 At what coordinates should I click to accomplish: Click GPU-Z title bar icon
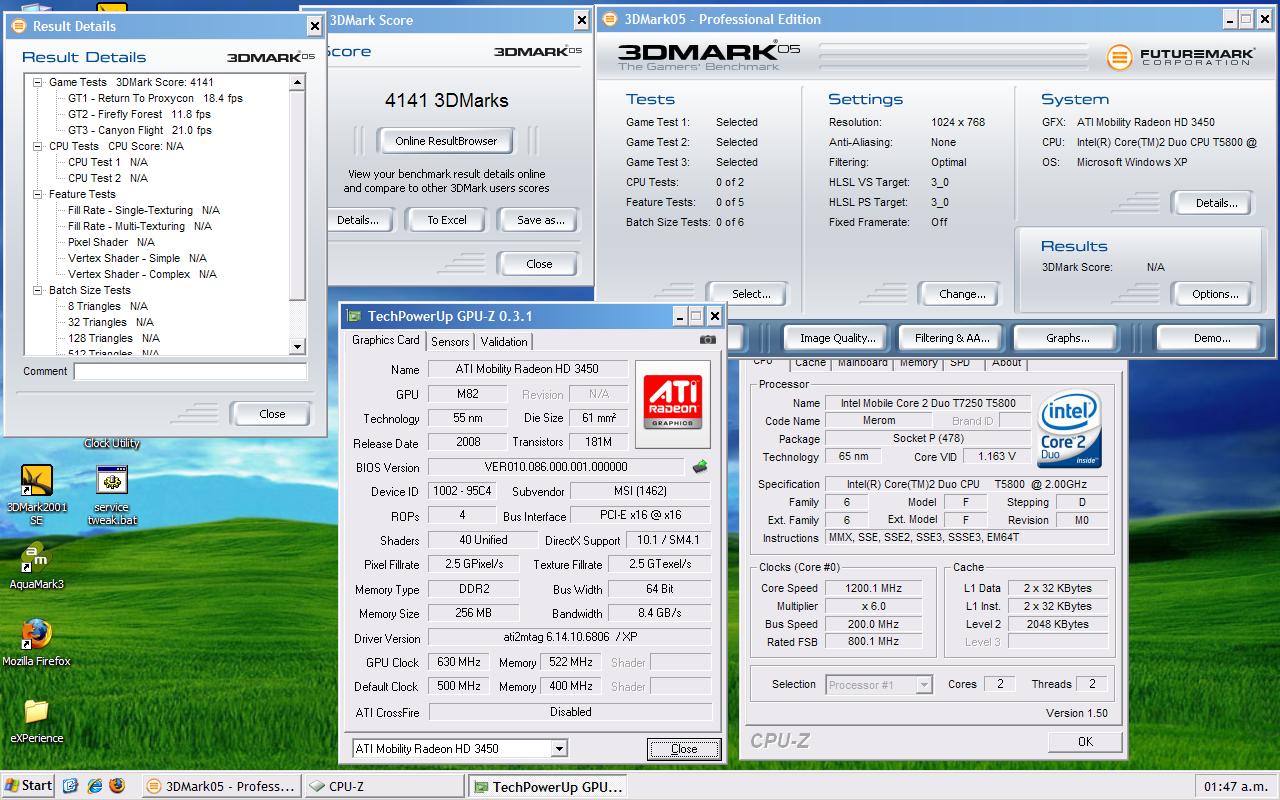point(353,316)
